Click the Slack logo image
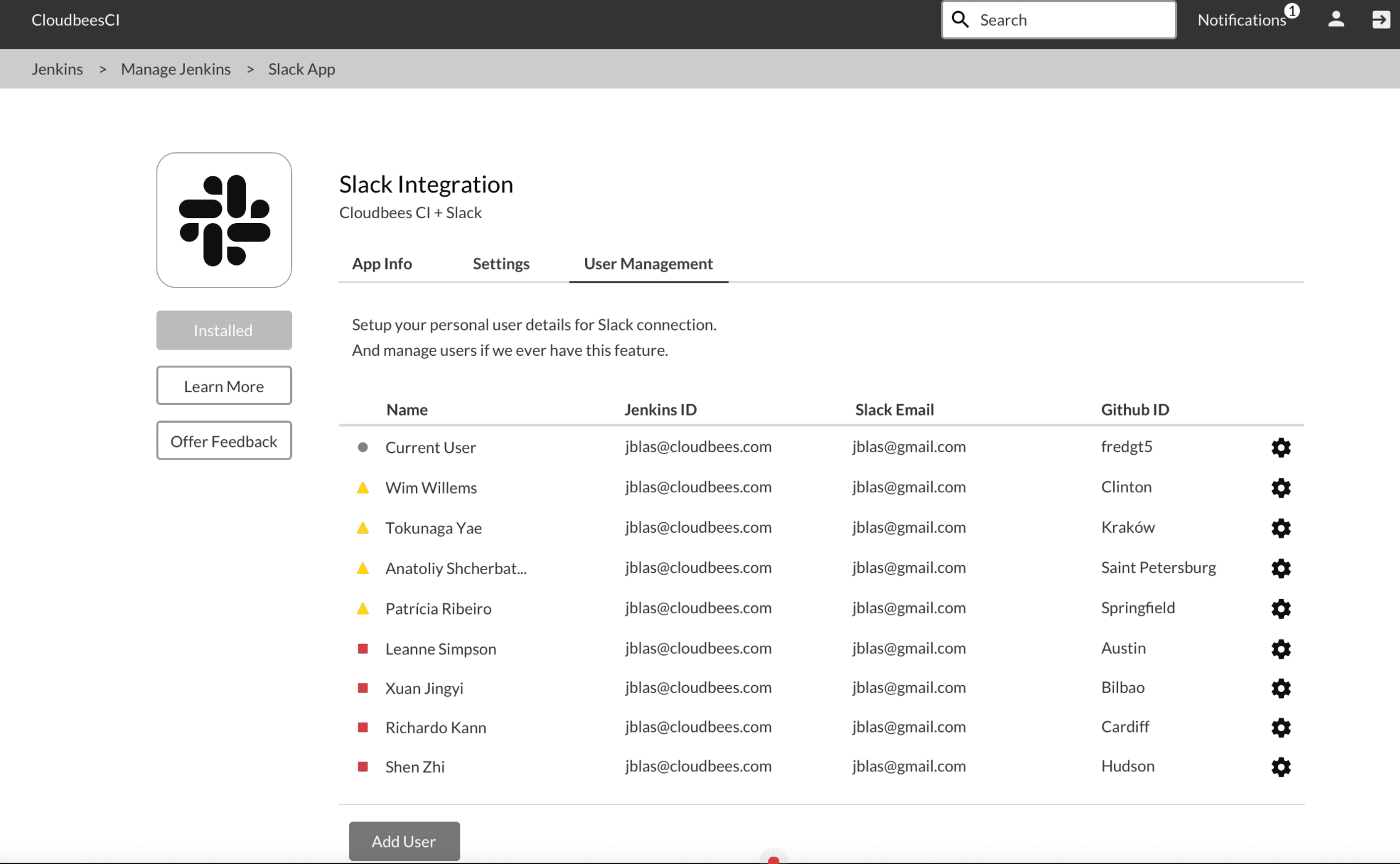1400x864 pixels. tap(224, 220)
